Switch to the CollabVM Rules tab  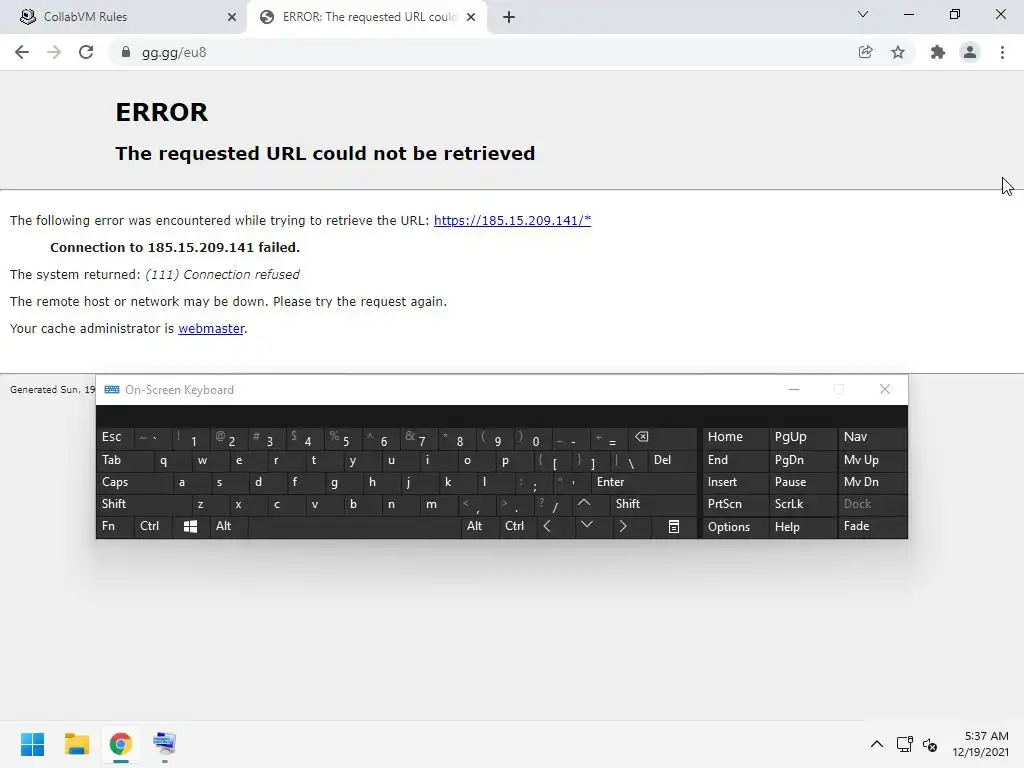pos(124,18)
